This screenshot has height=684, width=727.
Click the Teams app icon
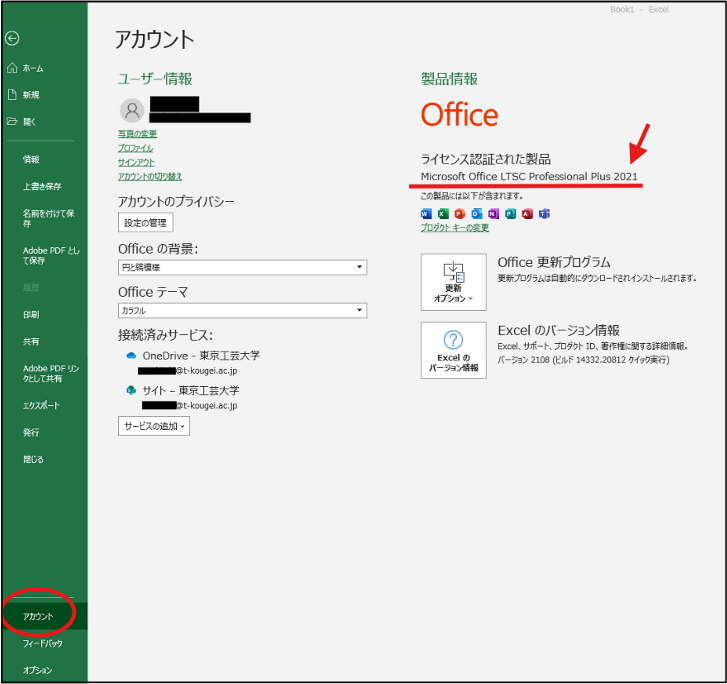[x=544, y=214]
